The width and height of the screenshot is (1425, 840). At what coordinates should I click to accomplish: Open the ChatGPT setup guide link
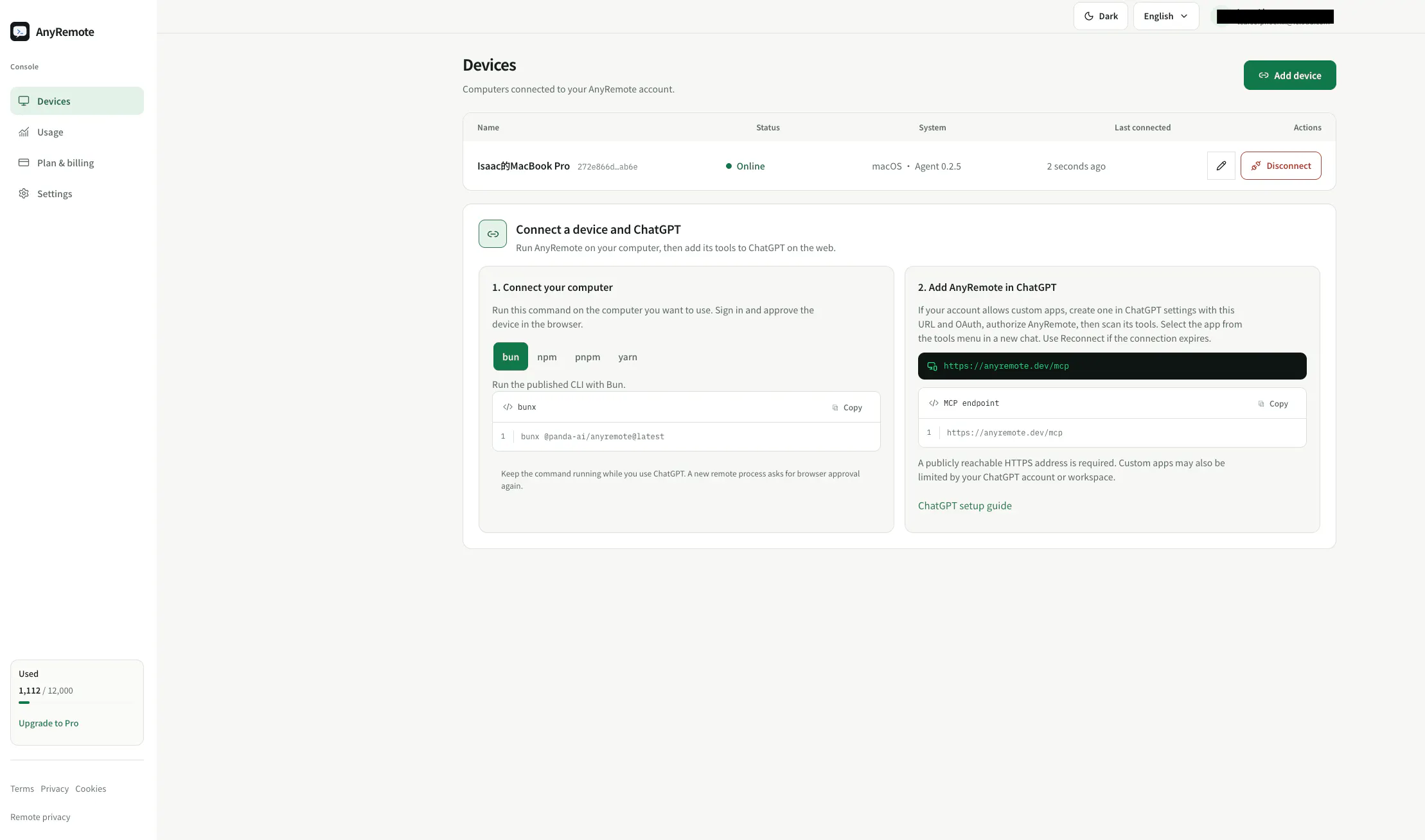(965, 505)
